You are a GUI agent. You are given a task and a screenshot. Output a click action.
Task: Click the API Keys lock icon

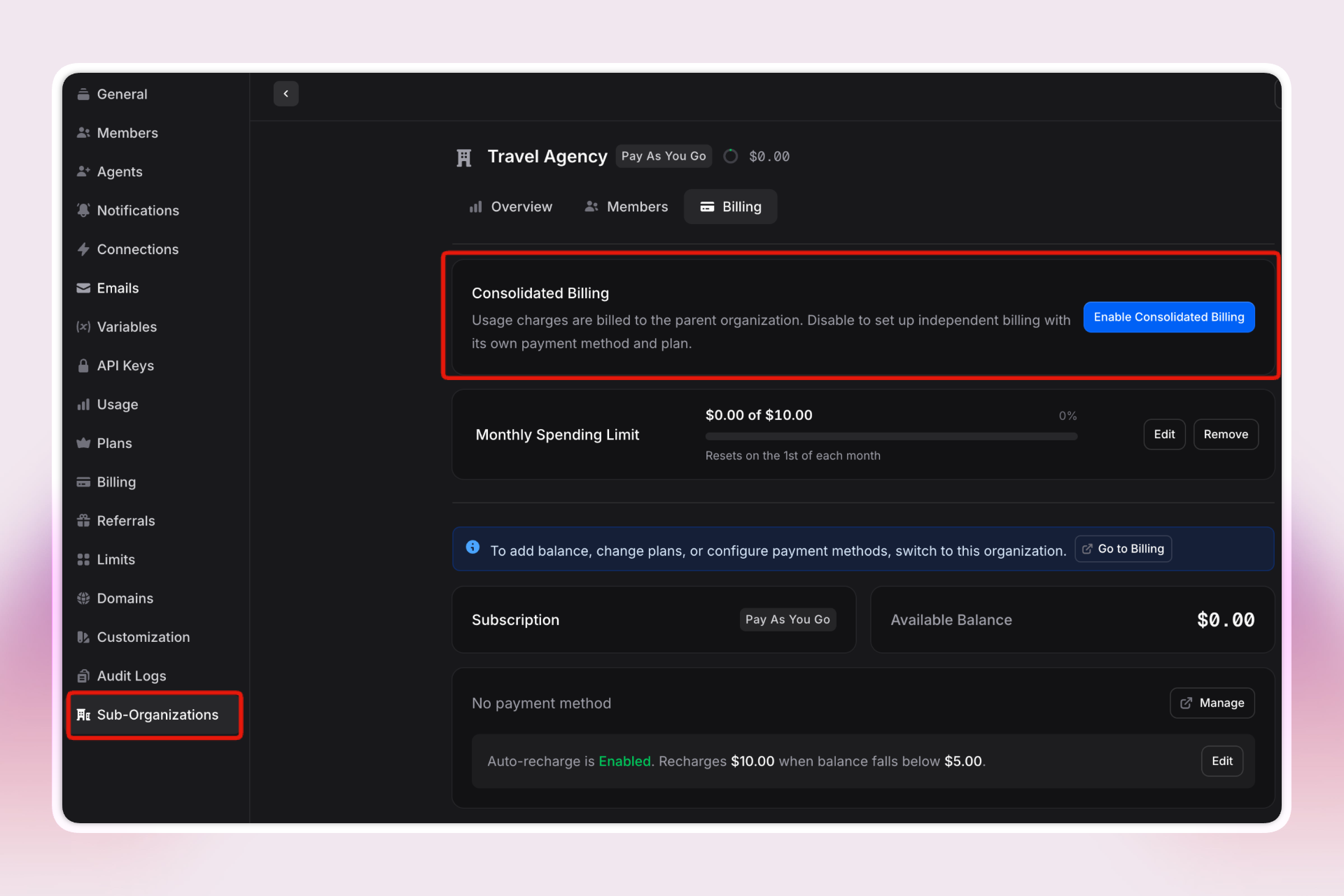pyautogui.click(x=83, y=365)
